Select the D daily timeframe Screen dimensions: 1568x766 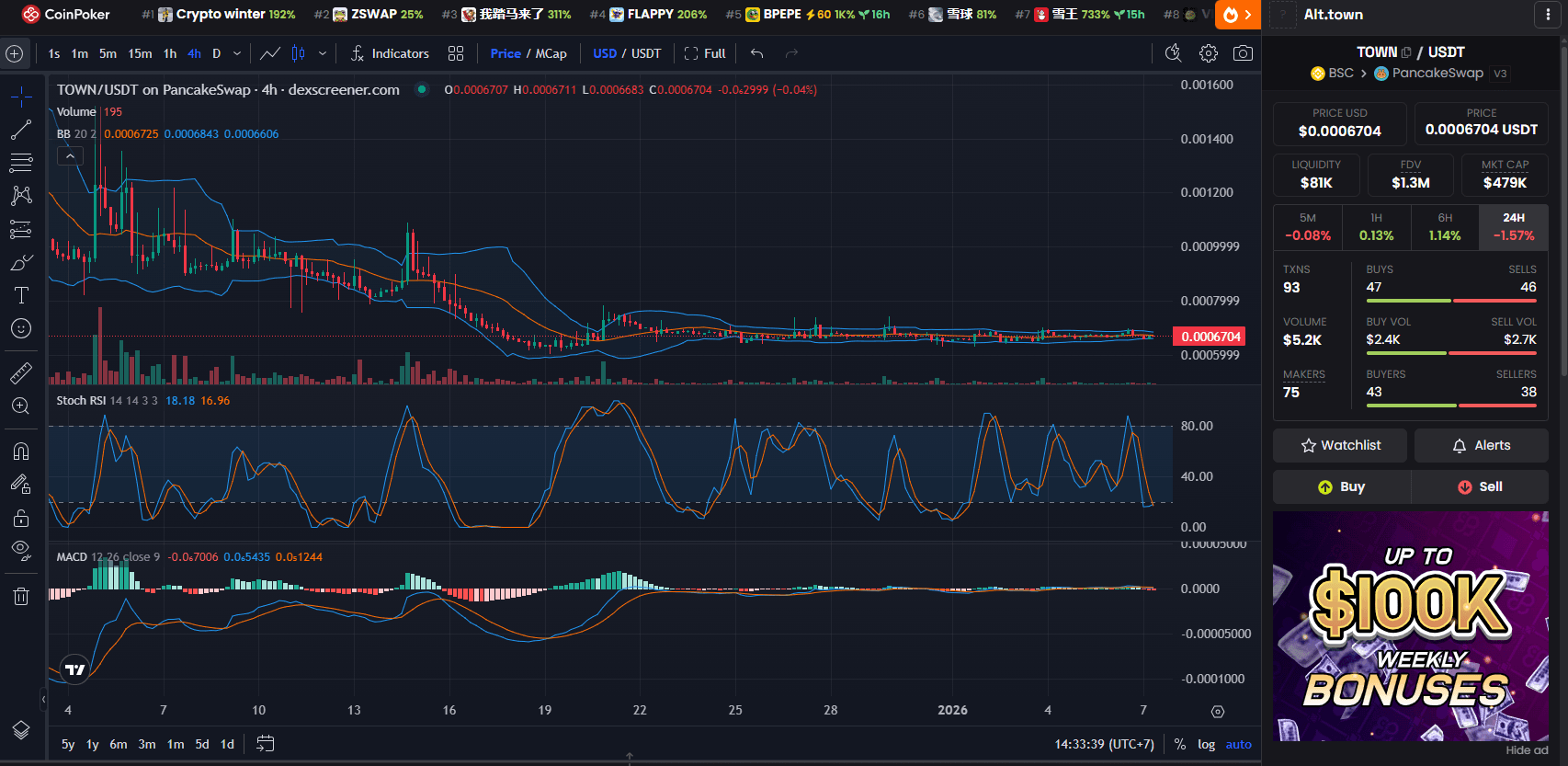(x=217, y=53)
